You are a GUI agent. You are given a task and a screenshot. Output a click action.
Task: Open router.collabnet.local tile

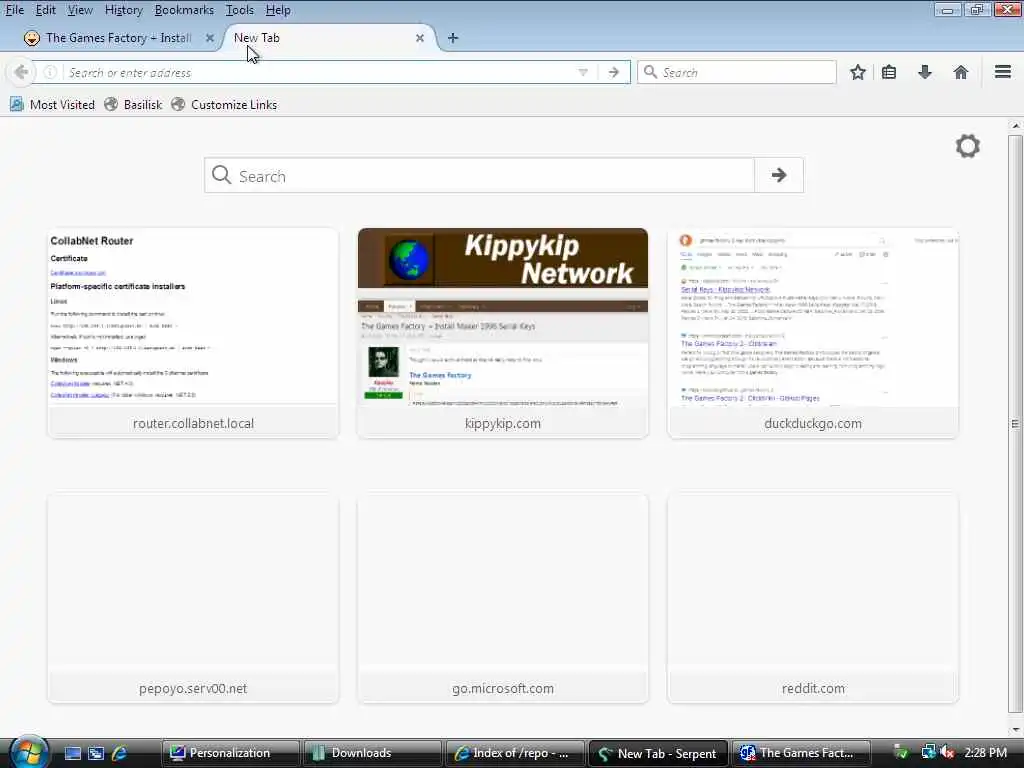point(193,333)
